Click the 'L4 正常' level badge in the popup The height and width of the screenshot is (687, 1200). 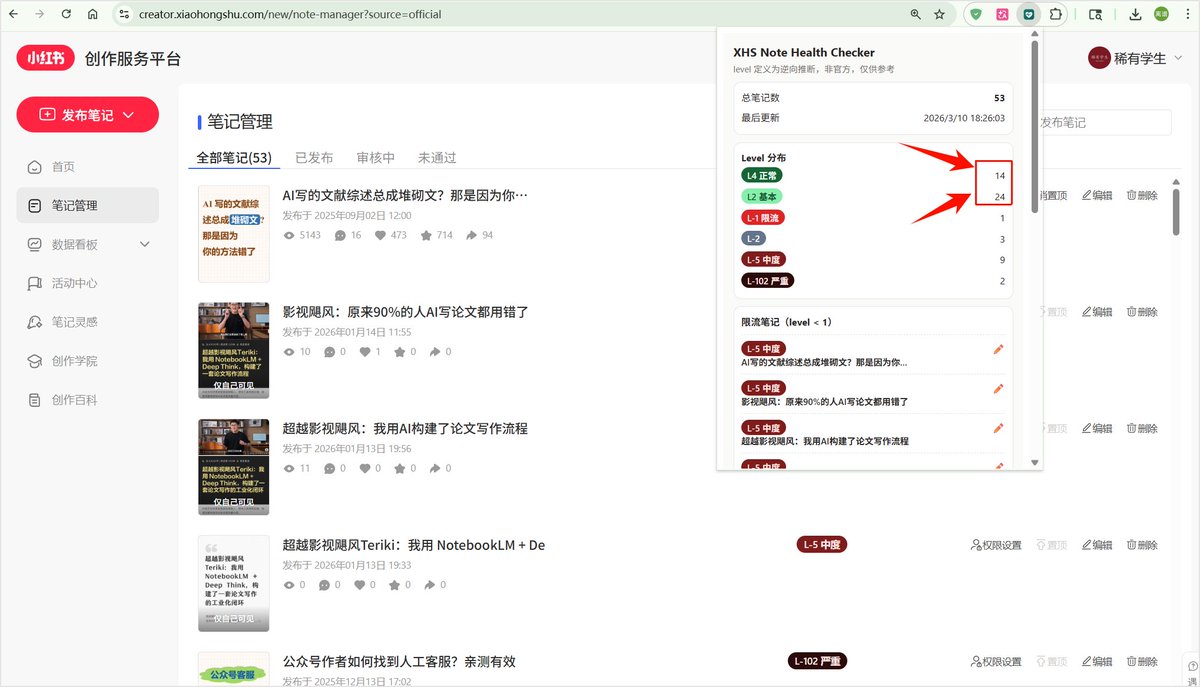click(x=764, y=176)
